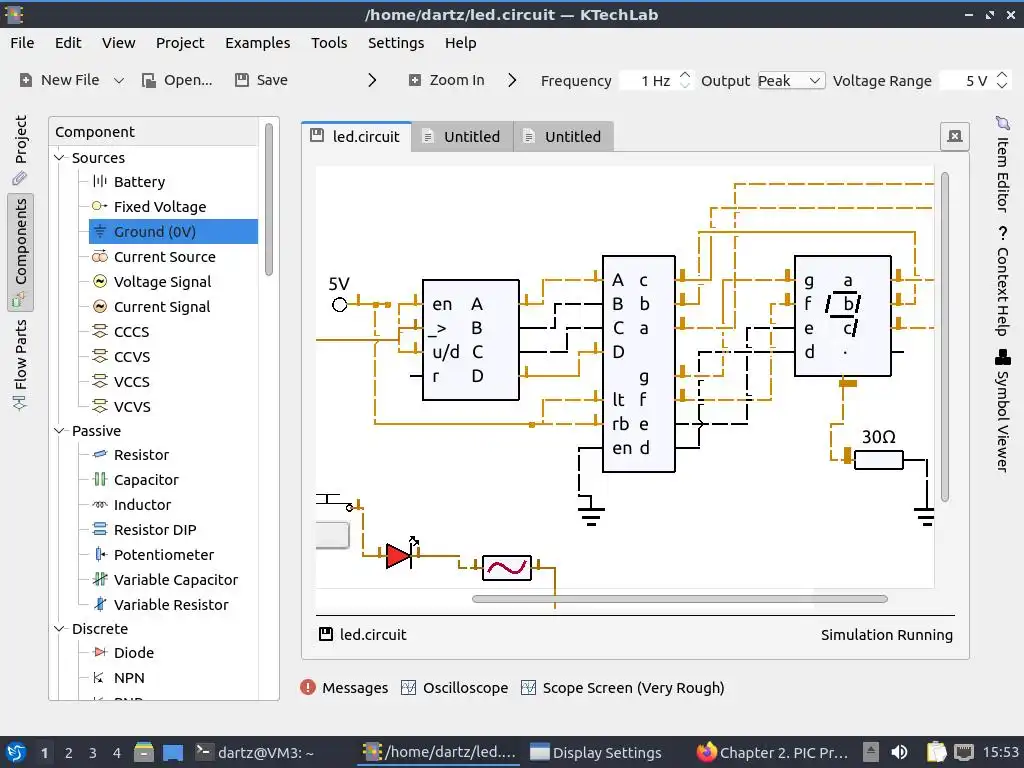This screenshot has width=1024, height=768.
Task: Open volume control in system tray
Action: pyautogui.click(x=899, y=752)
